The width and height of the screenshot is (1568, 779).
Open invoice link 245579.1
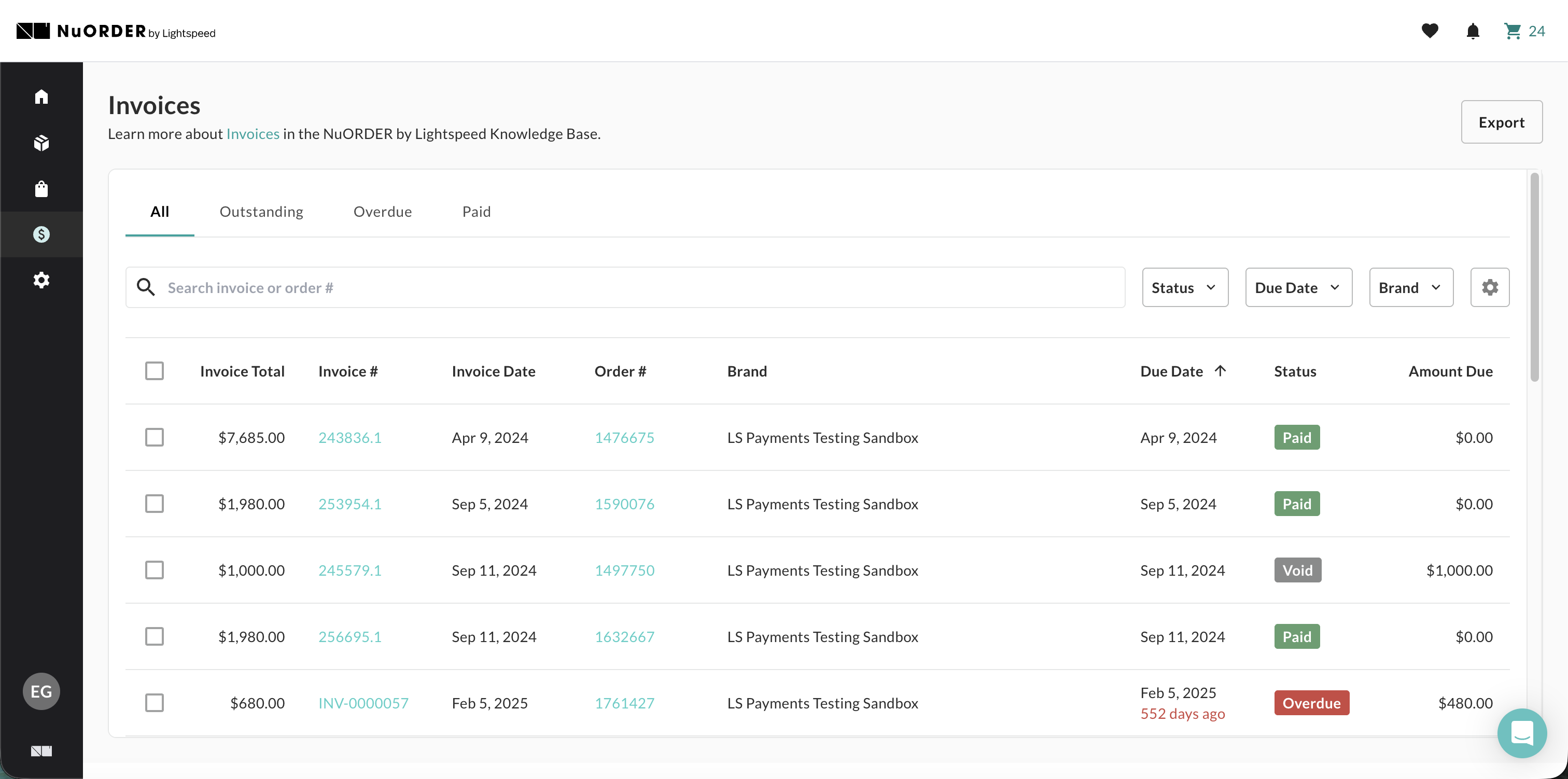click(350, 570)
